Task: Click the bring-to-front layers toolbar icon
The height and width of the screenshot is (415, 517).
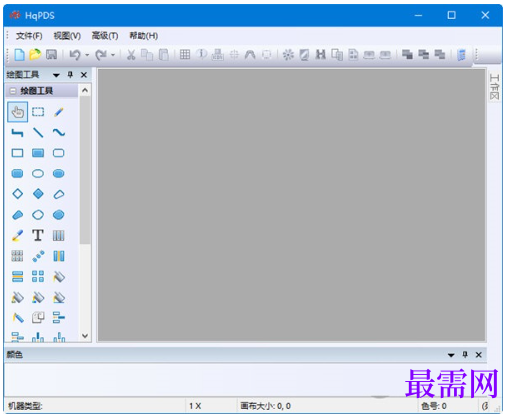Action: (x=407, y=54)
